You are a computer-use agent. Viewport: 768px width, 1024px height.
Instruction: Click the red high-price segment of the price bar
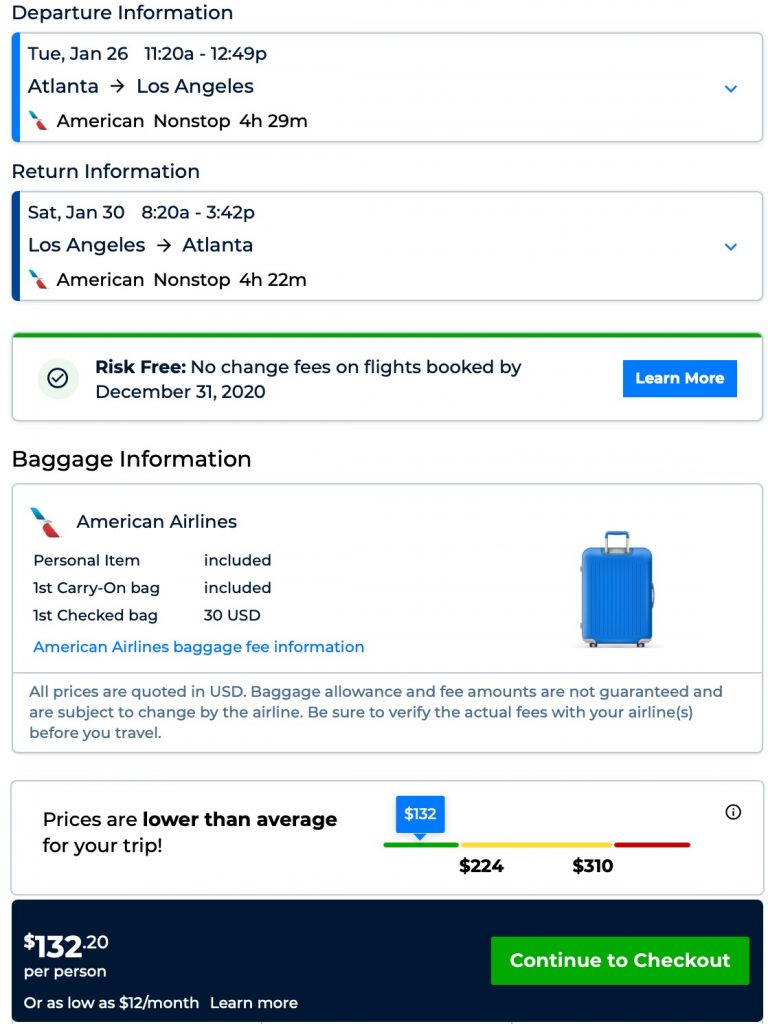tap(652, 845)
